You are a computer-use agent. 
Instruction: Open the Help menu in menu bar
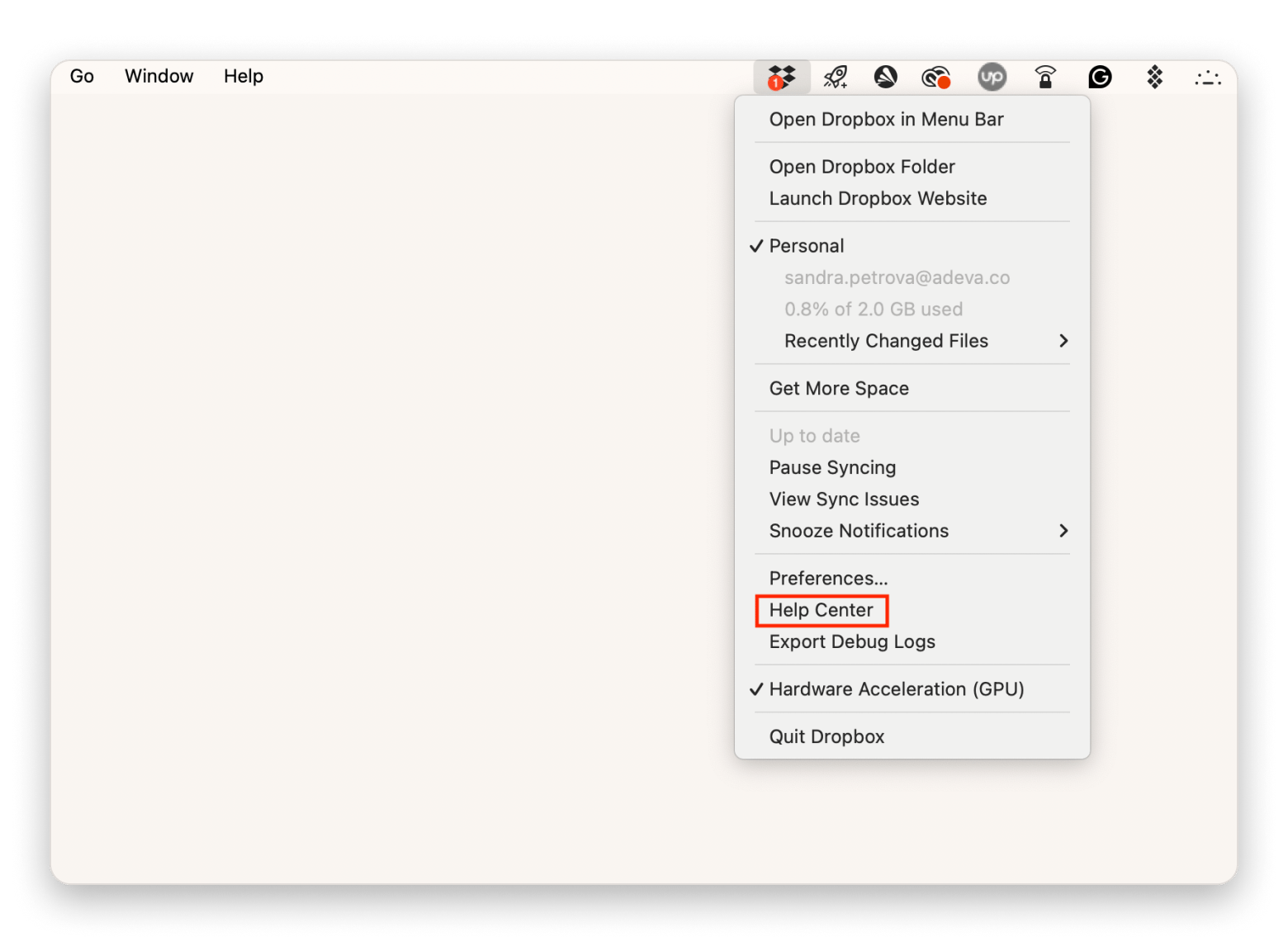click(x=244, y=76)
